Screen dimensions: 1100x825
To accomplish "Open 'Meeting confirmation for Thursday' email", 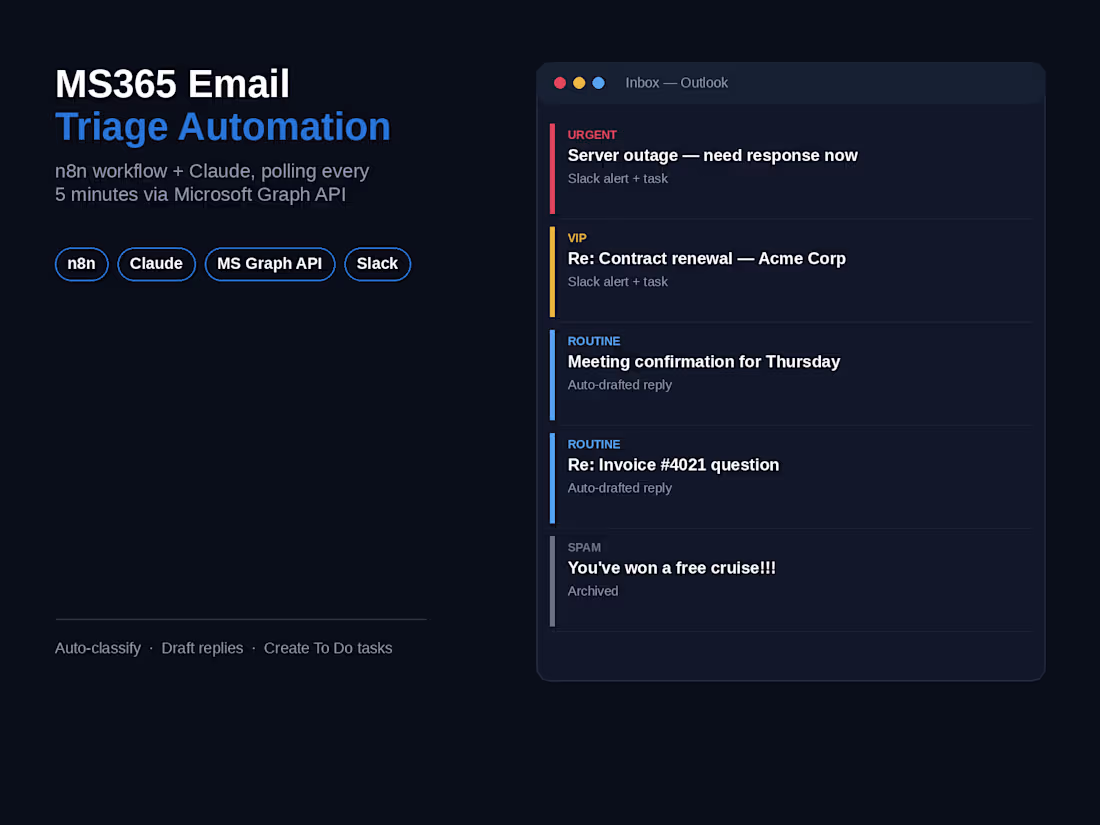I will [x=791, y=374].
